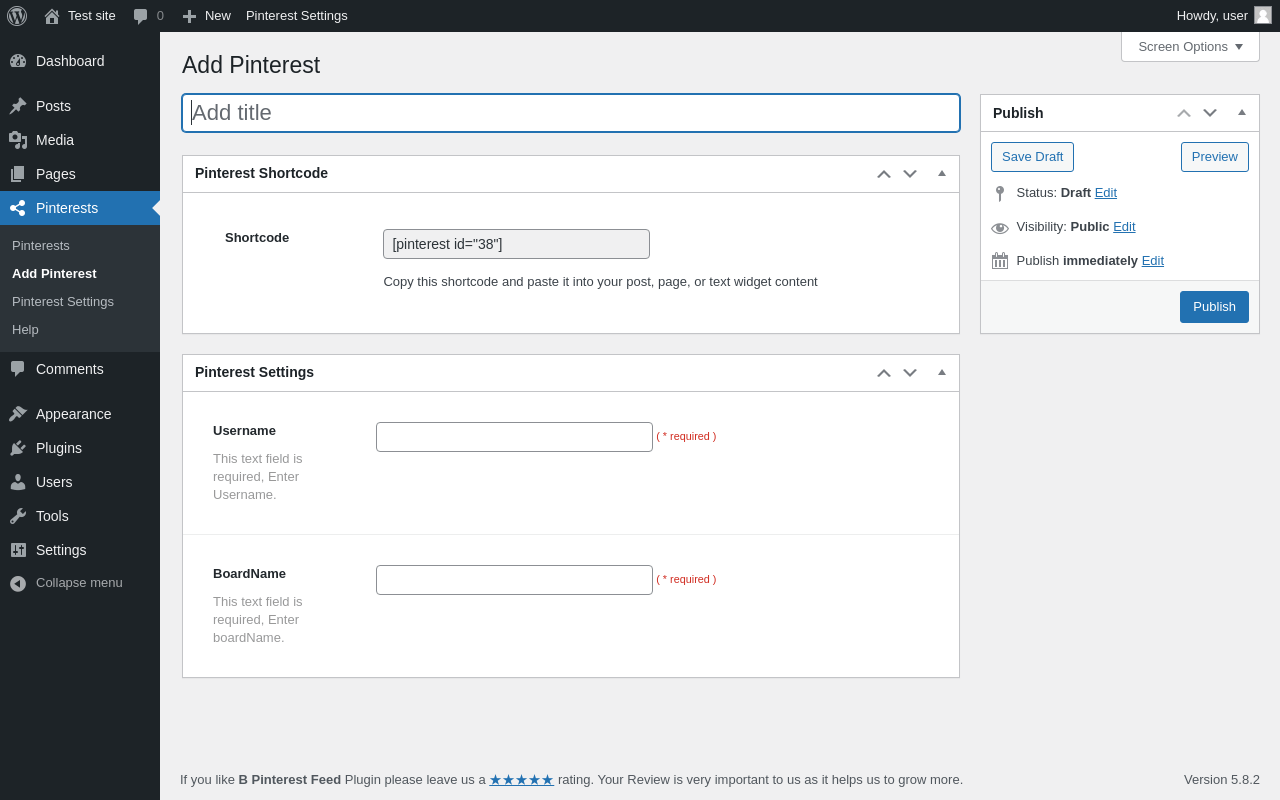Click Howdy, user account link
Screen dimensions: 1280x800
click(x=1212, y=16)
